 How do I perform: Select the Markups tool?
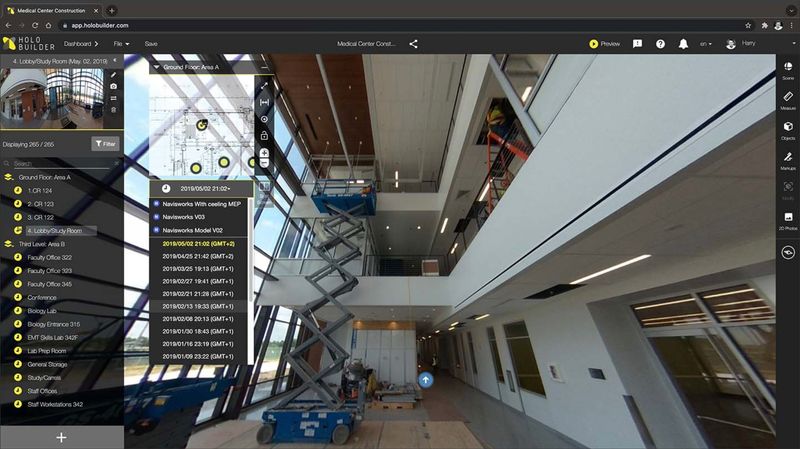point(788,160)
